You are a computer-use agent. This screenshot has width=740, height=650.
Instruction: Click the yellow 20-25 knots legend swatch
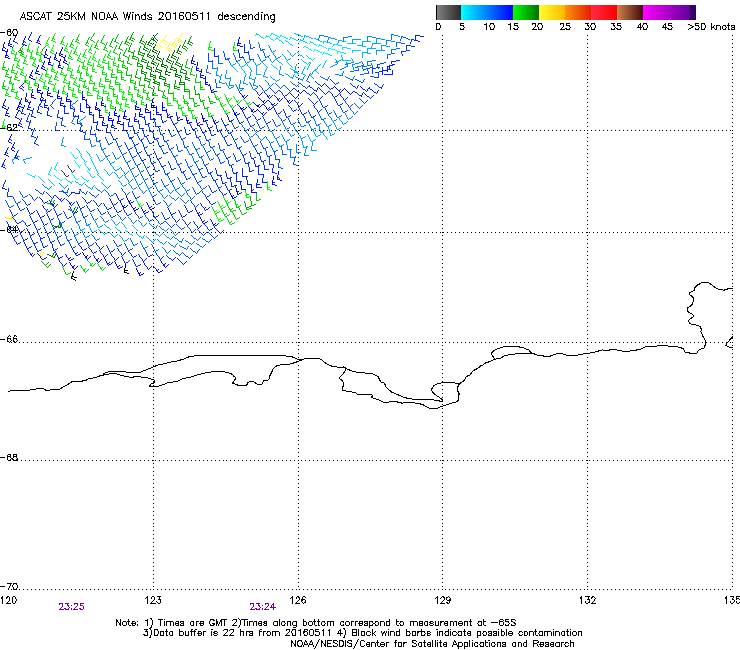[552, 12]
